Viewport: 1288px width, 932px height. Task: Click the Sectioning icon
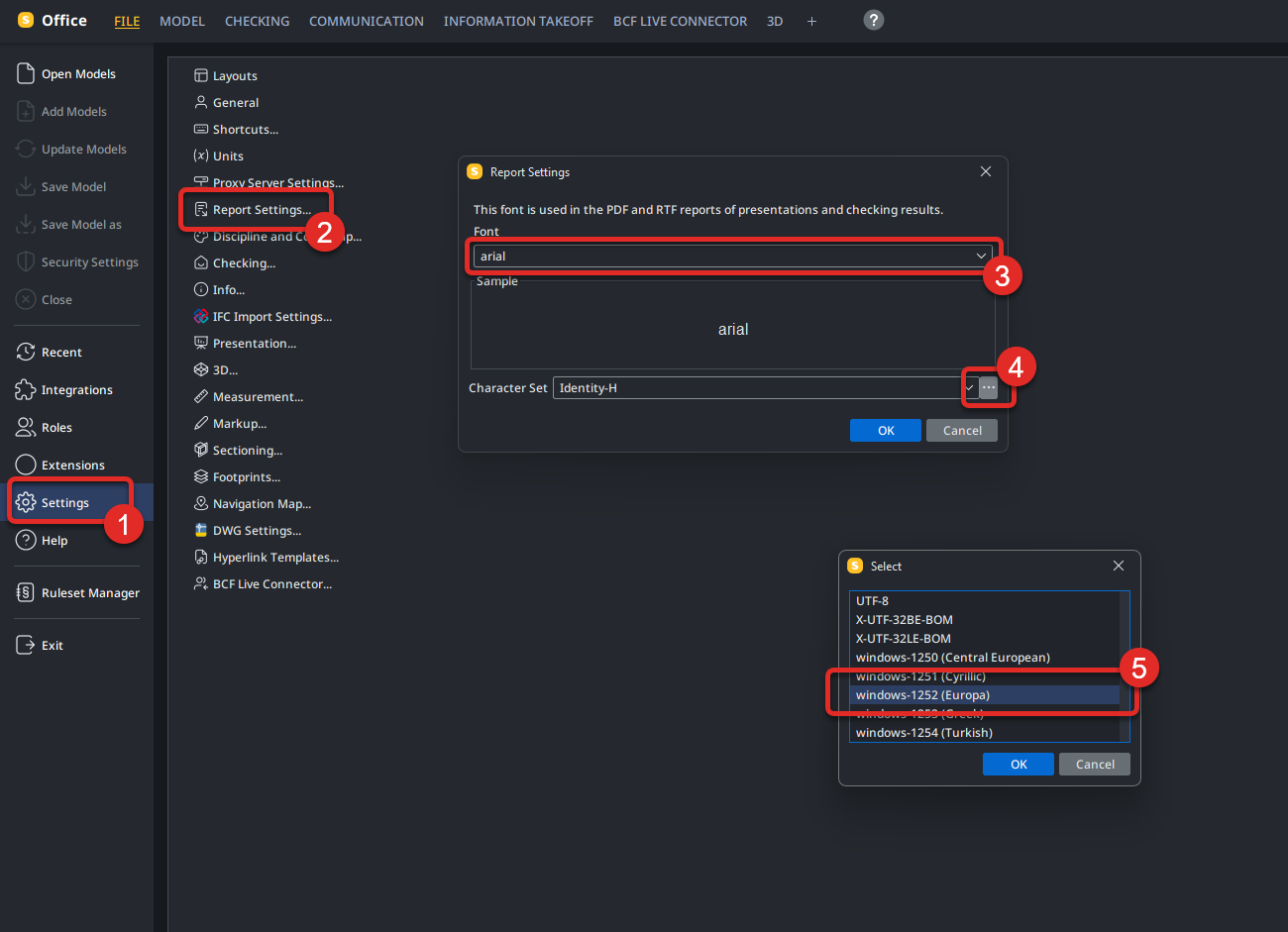tap(201, 450)
